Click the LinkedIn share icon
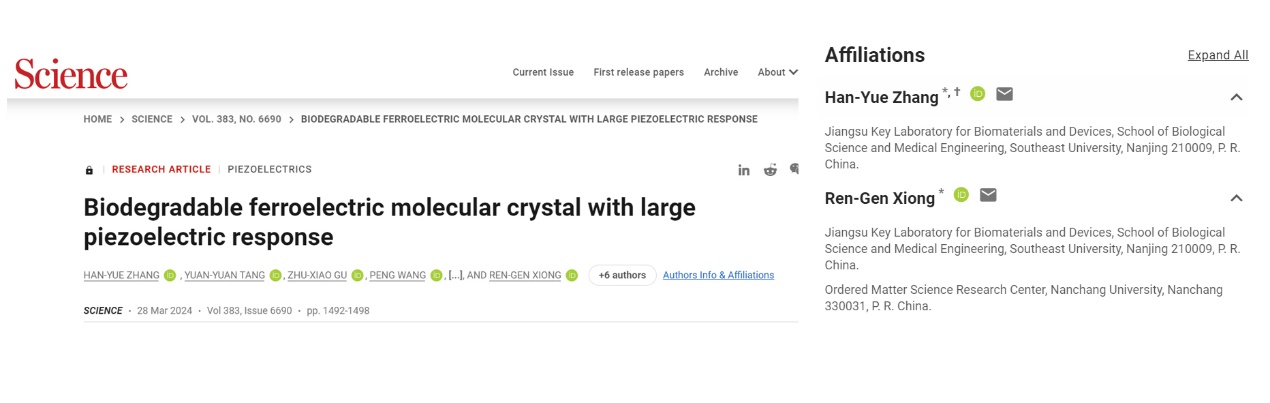 pos(744,170)
